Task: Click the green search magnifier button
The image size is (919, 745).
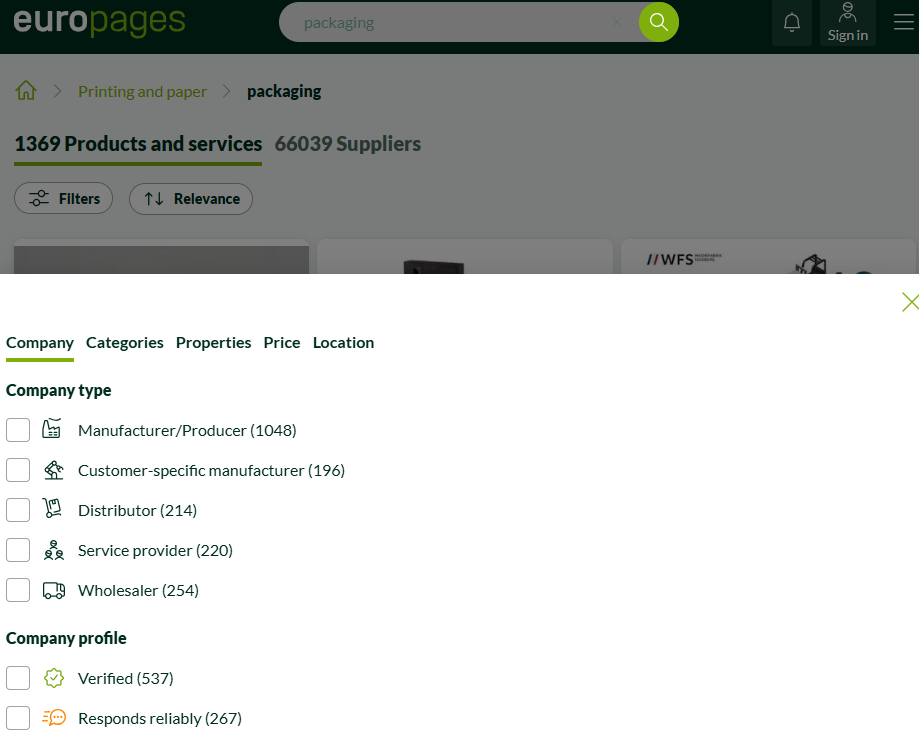Action: [658, 22]
